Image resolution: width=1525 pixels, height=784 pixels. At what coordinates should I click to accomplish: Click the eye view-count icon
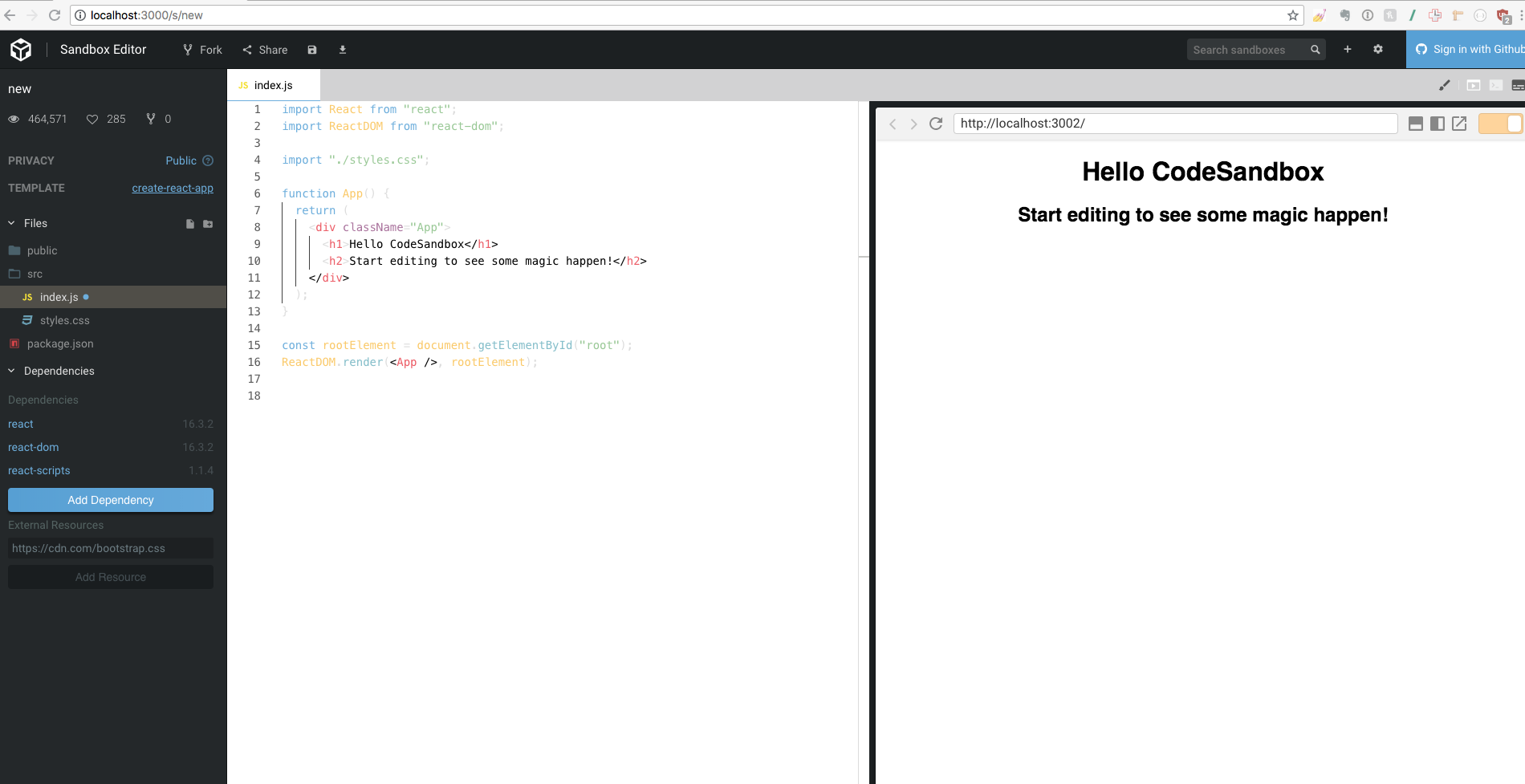pos(14,119)
